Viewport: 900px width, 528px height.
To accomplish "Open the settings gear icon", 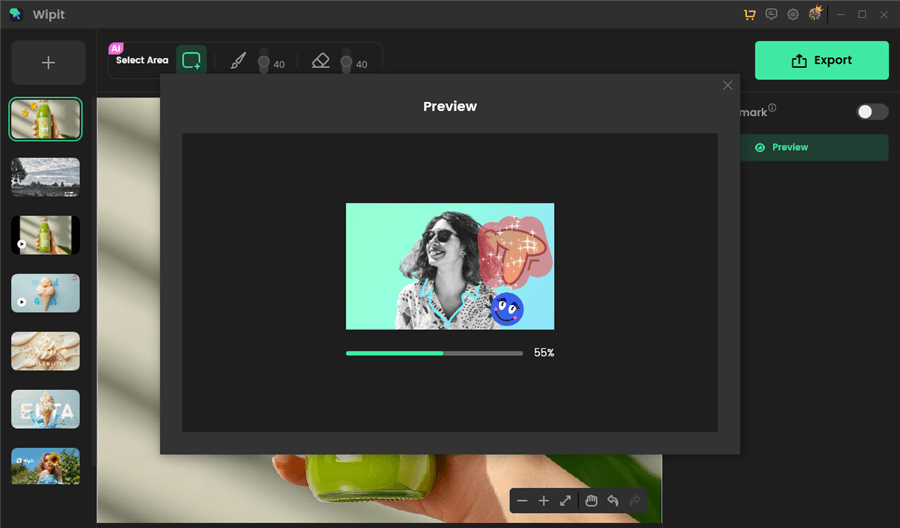I will [793, 14].
